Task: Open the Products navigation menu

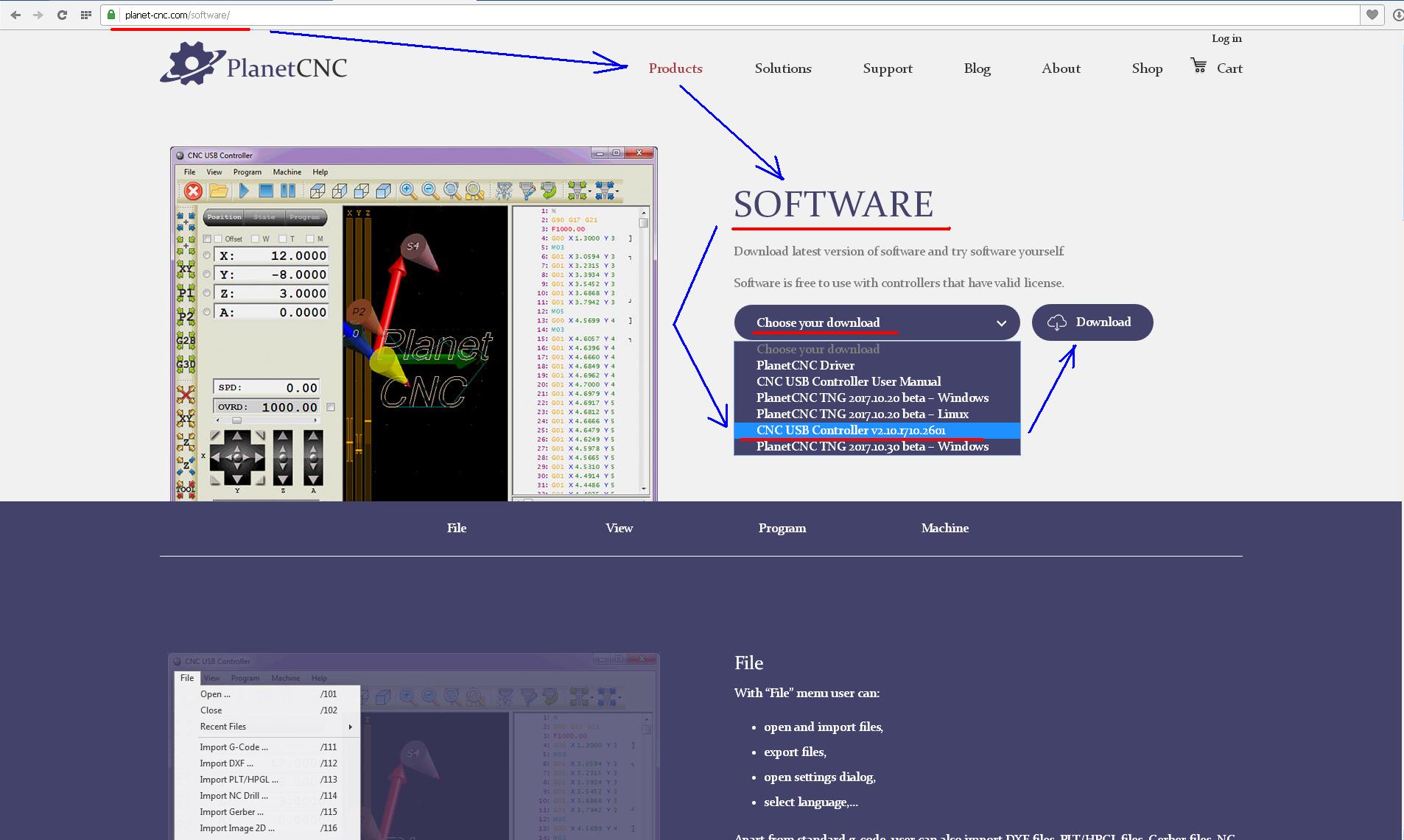Action: pyautogui.click(x=675, y=68)
